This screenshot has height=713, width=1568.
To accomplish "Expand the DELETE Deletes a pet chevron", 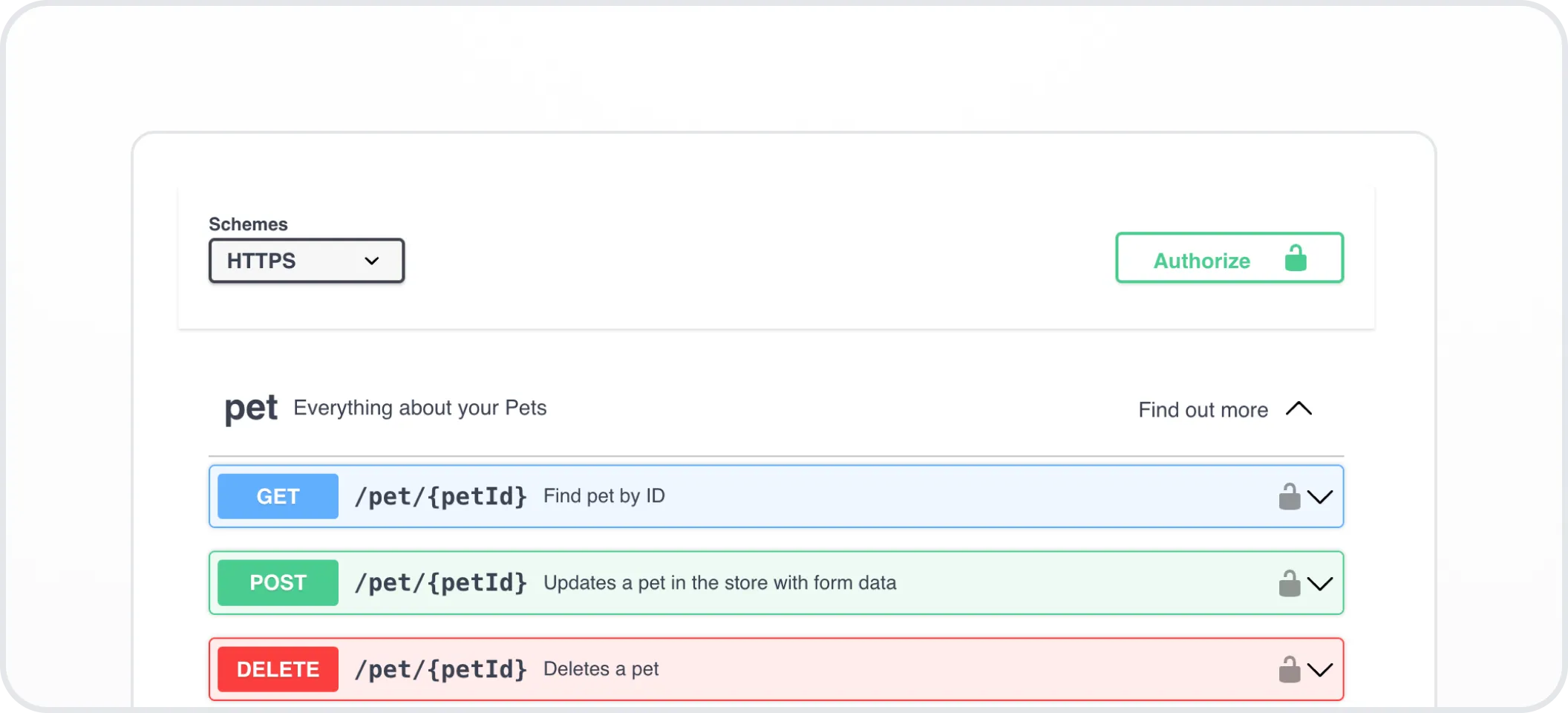I will pyautogui.click(x=1320, y=670).
